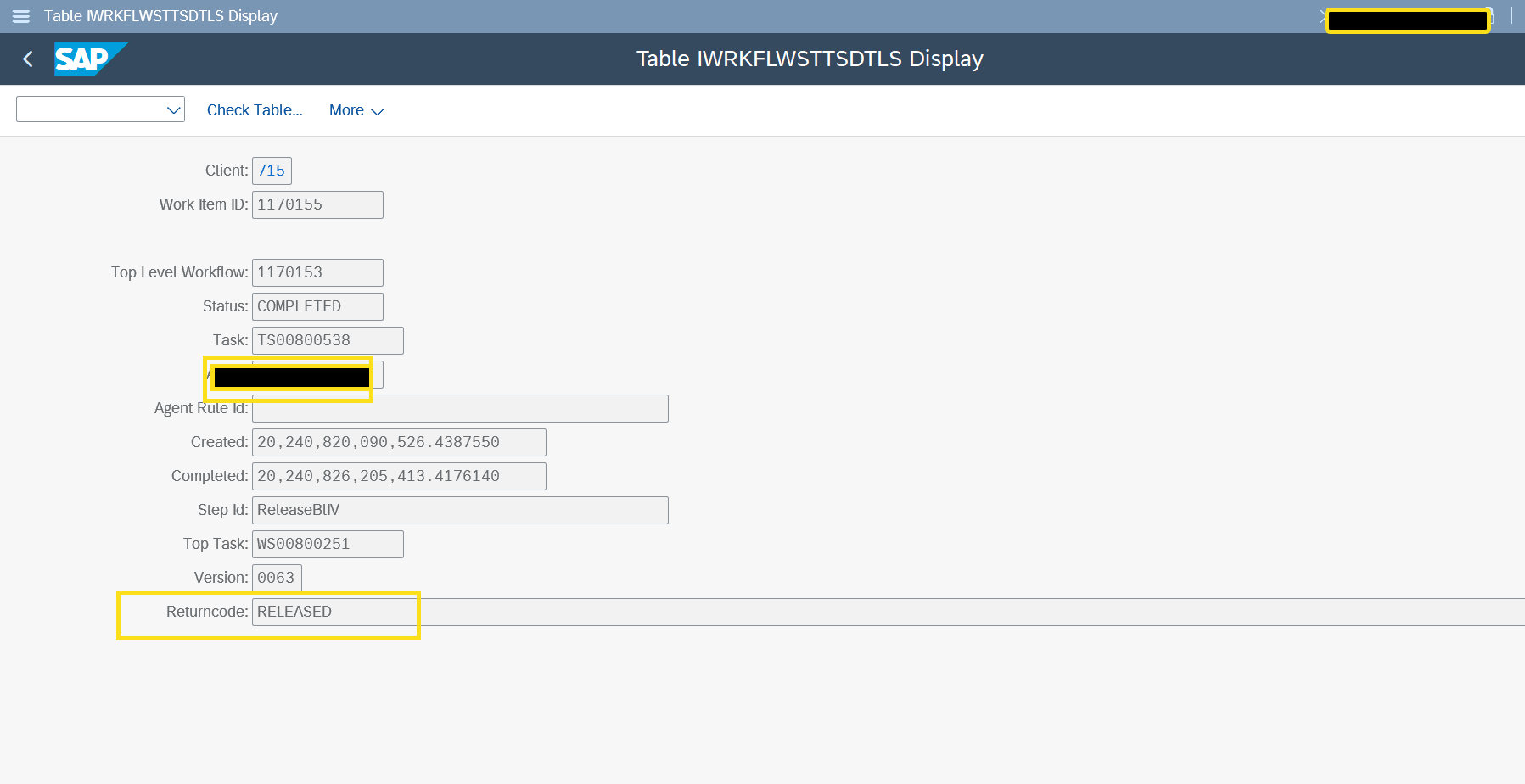Click the 'Returncode:' label
The height and width of the screenshot is (784, 1525).
(x=207, y=612)
